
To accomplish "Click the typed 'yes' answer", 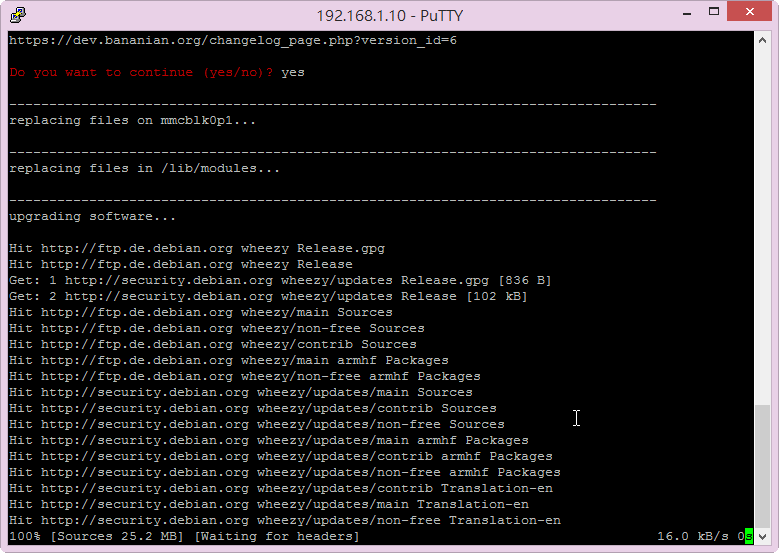I will click(293, 73).
